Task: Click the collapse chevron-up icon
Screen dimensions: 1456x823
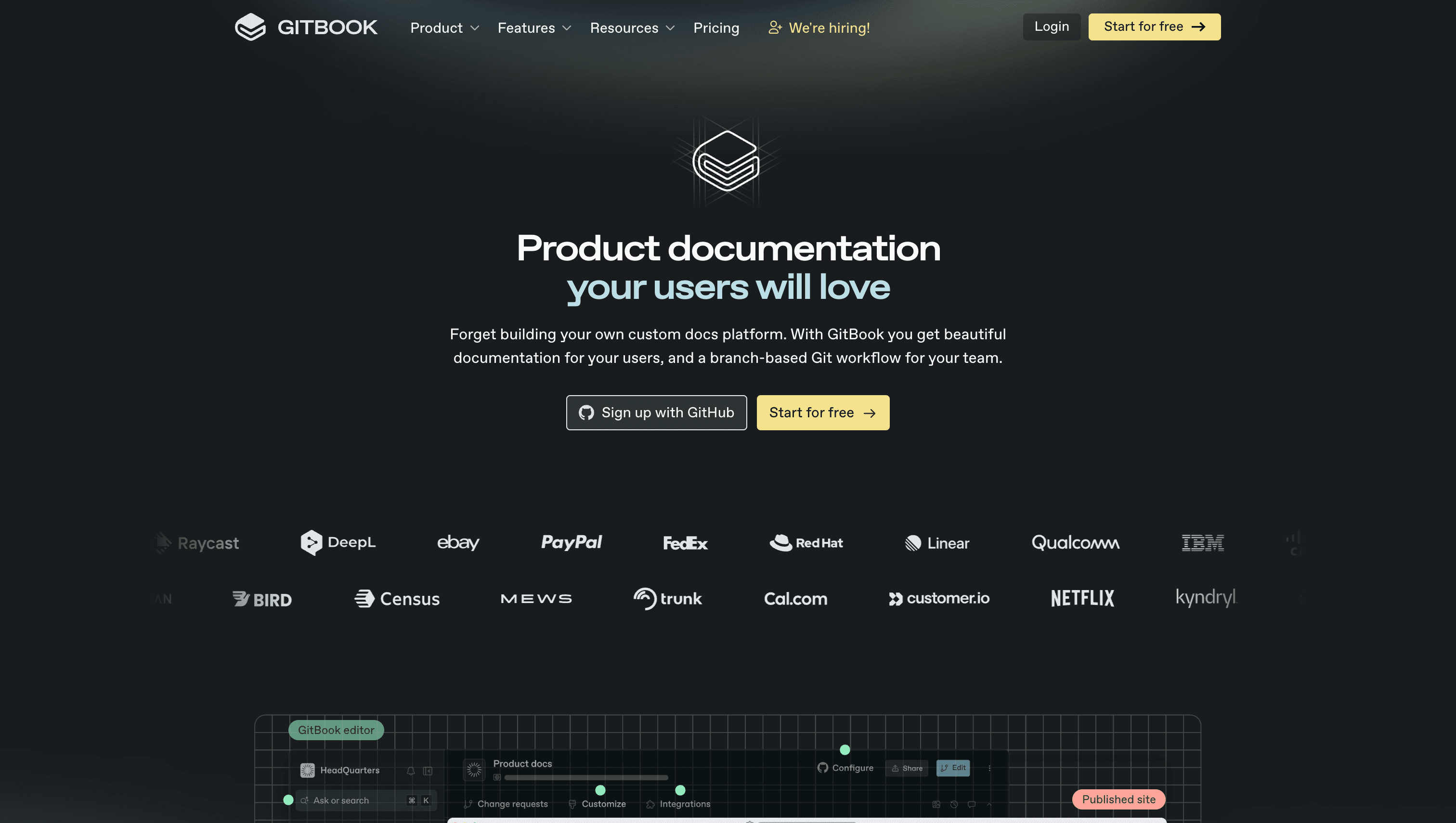Action: (989, 804)
